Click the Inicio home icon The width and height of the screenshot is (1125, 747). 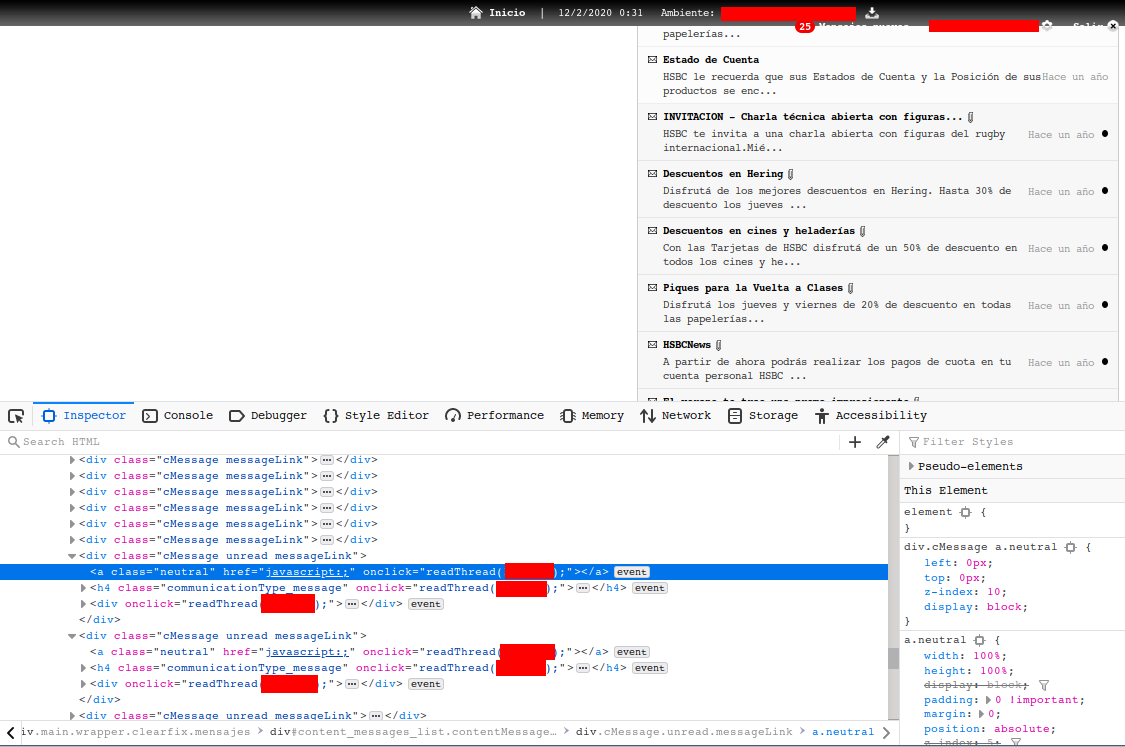[476, 13]
